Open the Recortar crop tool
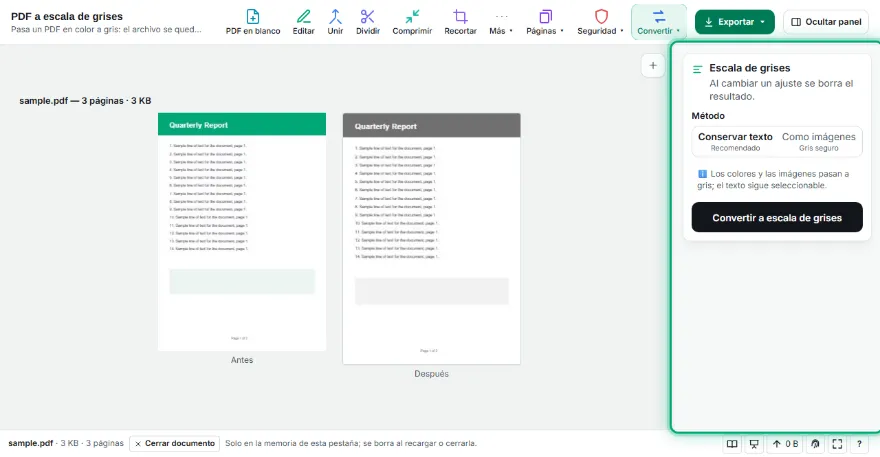Image resolution: width=880 pixels, height=457 pixels. 460,22
